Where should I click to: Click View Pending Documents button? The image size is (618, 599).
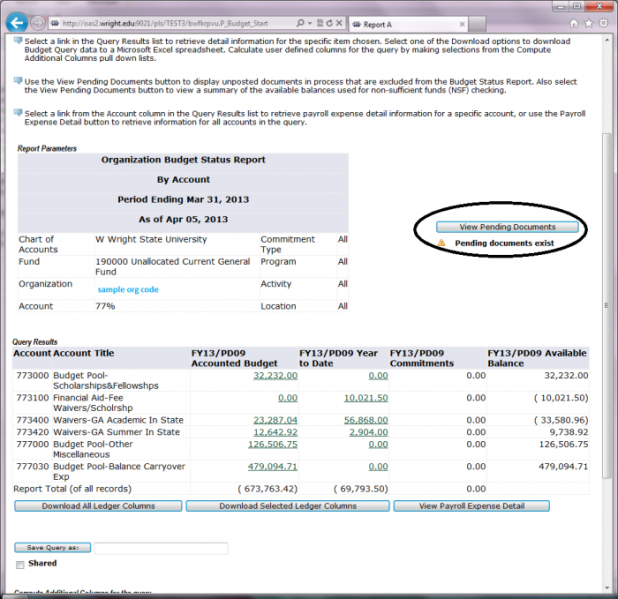pos(507,227)
